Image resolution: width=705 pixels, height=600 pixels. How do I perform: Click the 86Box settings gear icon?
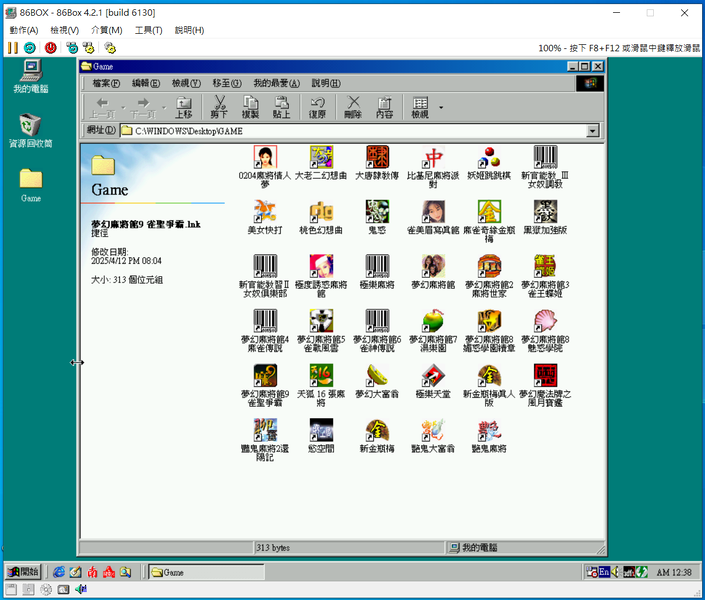110,48
